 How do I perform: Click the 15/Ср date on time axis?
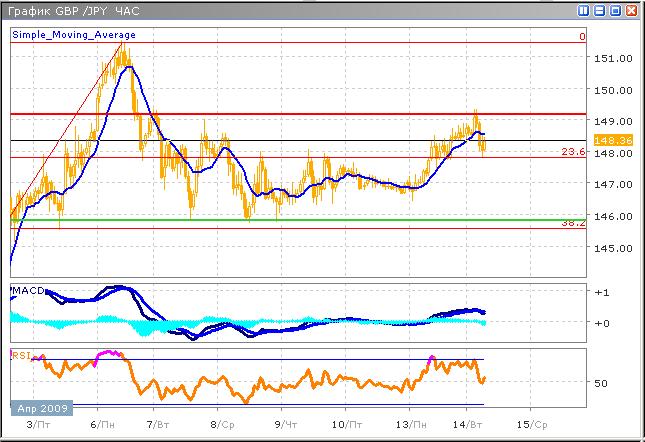(533, 426)
